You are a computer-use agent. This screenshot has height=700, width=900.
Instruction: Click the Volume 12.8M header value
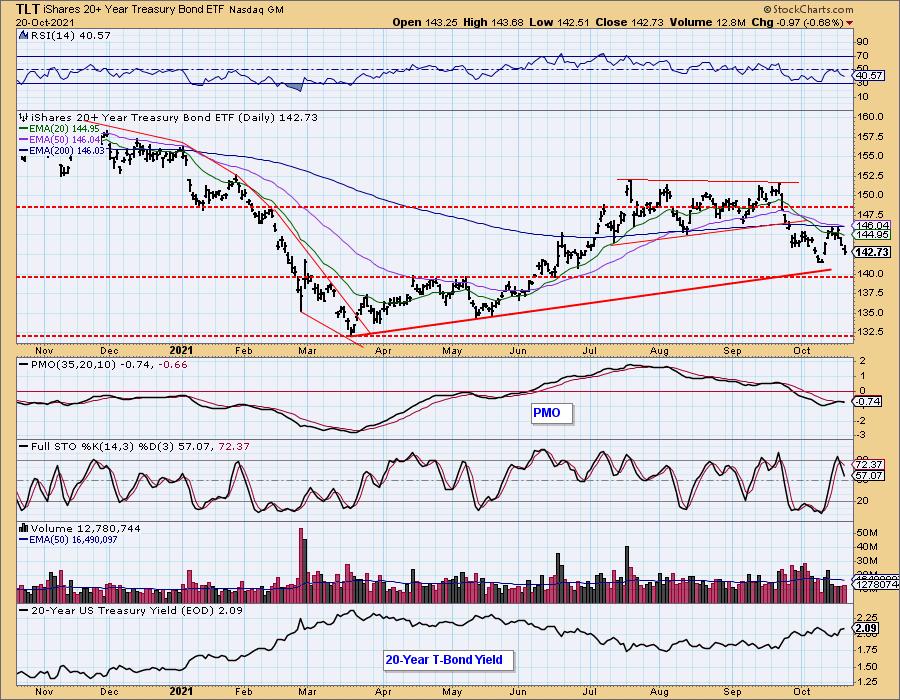pos(707,22)
